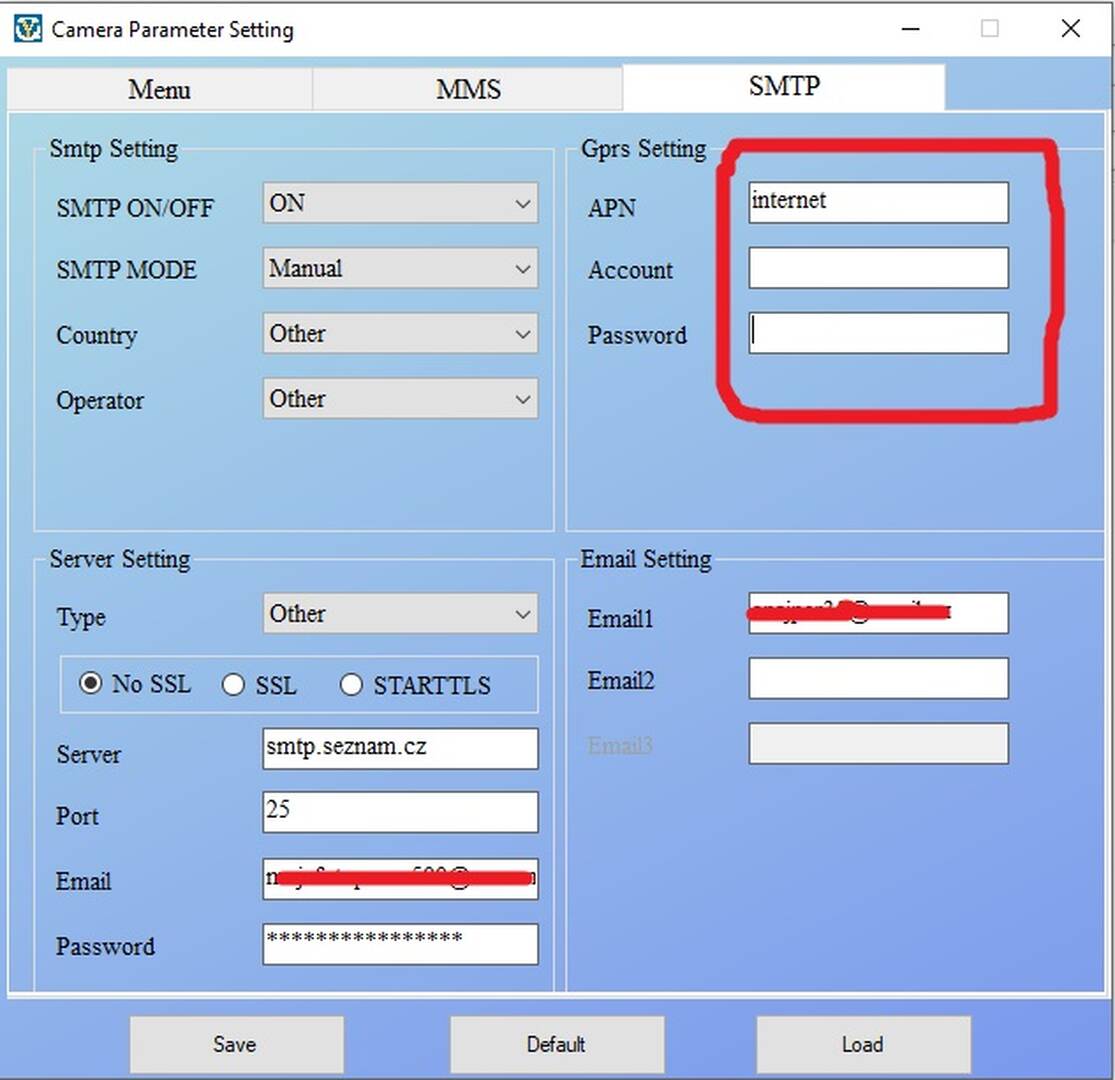Image resolution: width=1115 pixels, height=1080 pixels.
Task: Click the Server address field
Action: [400, 748]
